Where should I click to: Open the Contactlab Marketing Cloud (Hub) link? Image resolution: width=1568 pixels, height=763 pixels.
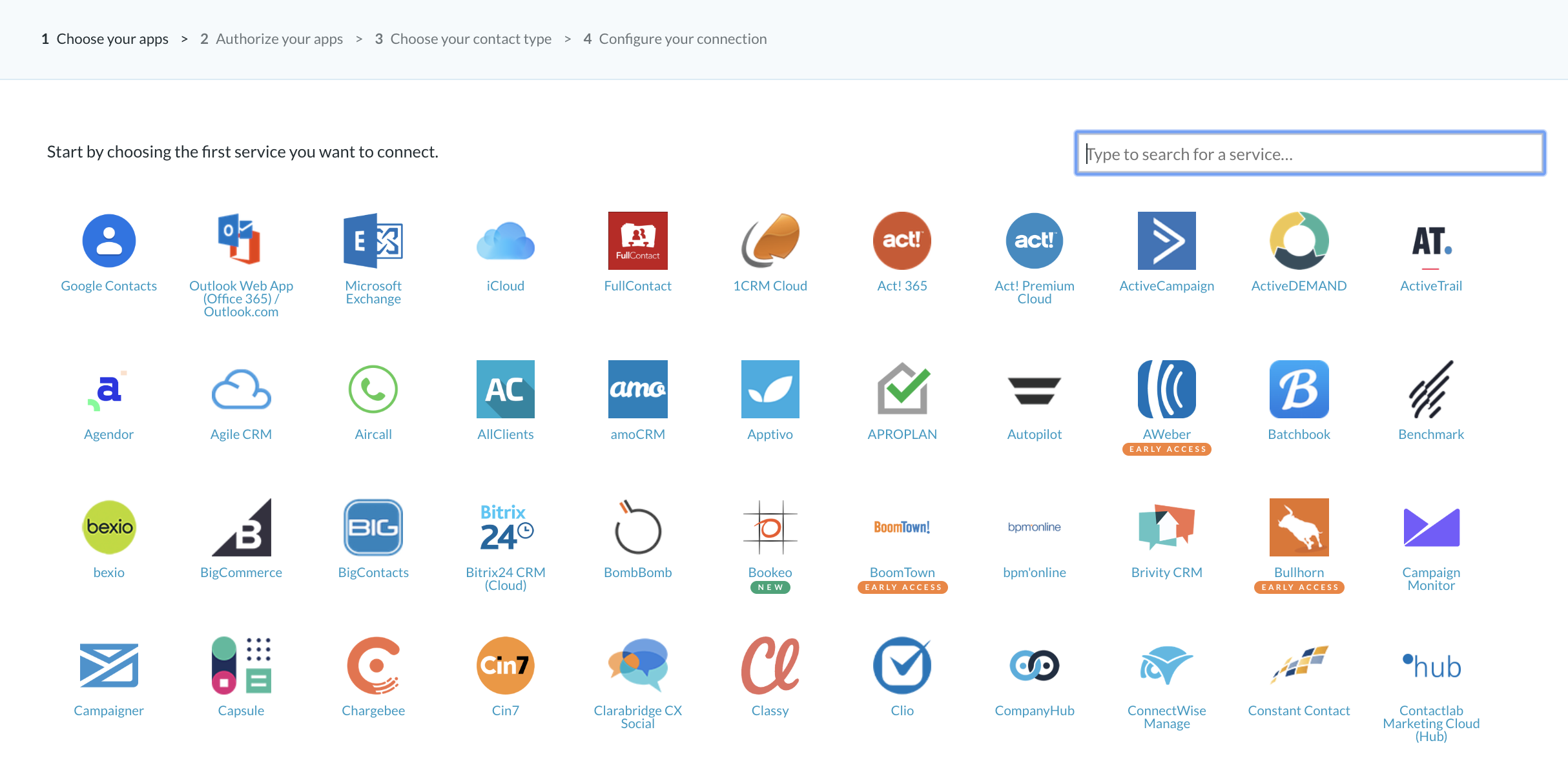[x=1432, y=724]
